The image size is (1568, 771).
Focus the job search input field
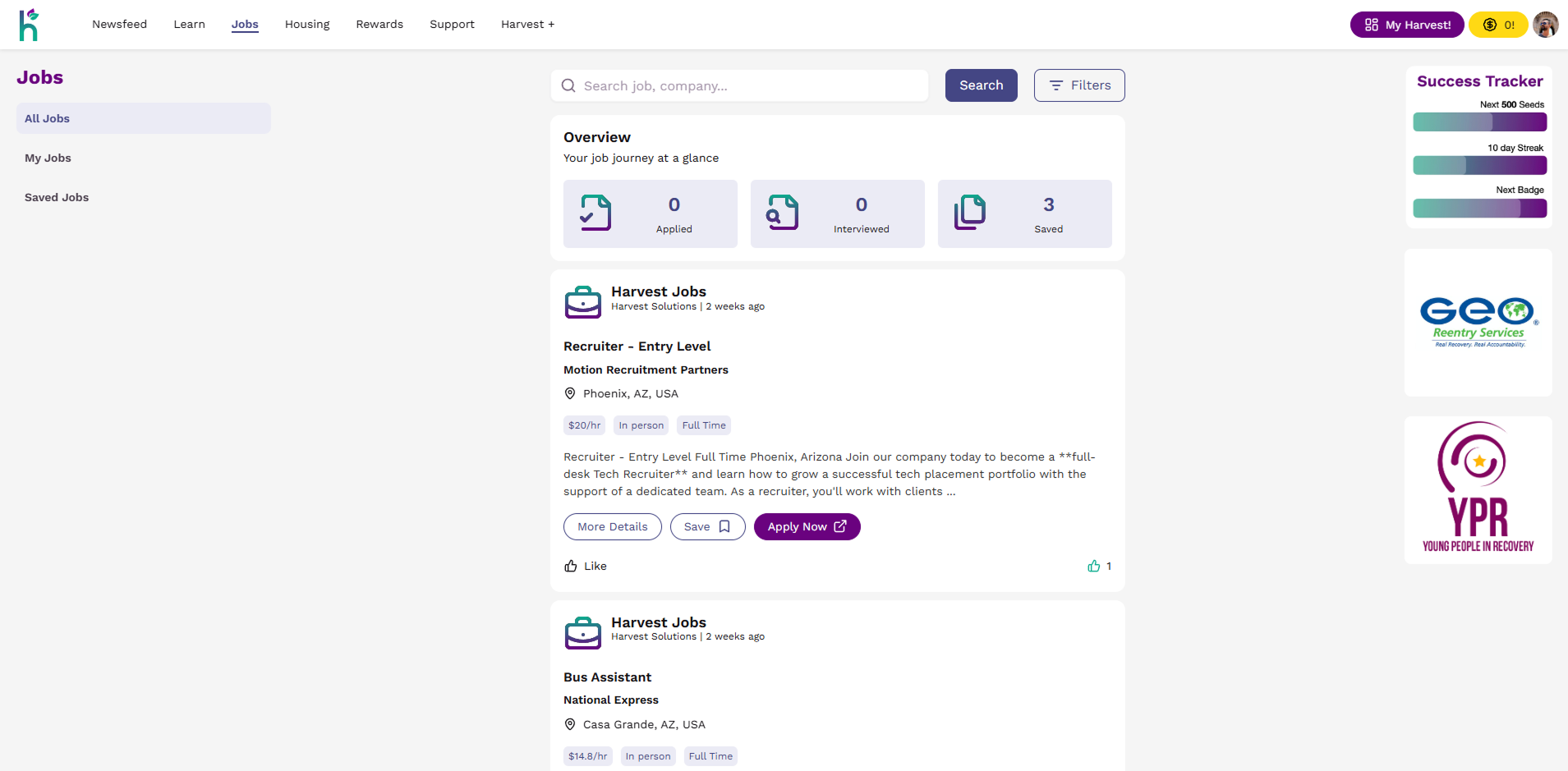pyautogui.click(x=747, y=86)
